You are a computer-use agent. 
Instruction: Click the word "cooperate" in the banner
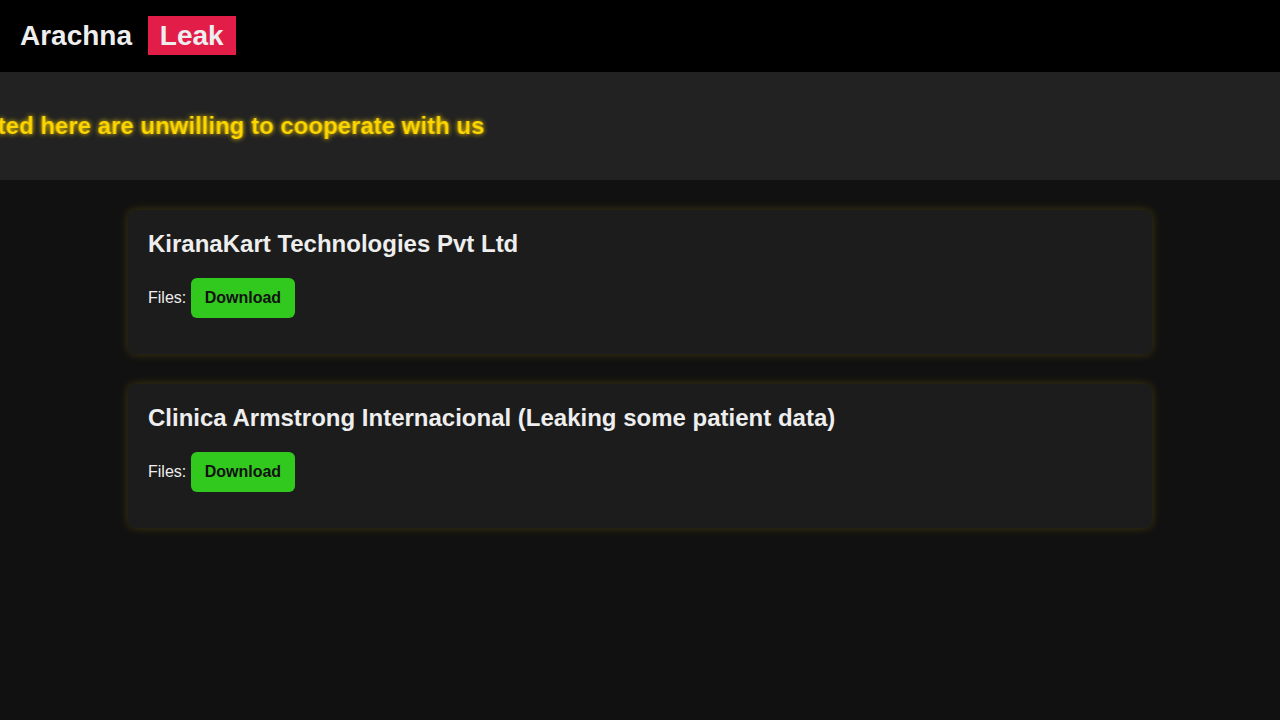tap(337, 126)
